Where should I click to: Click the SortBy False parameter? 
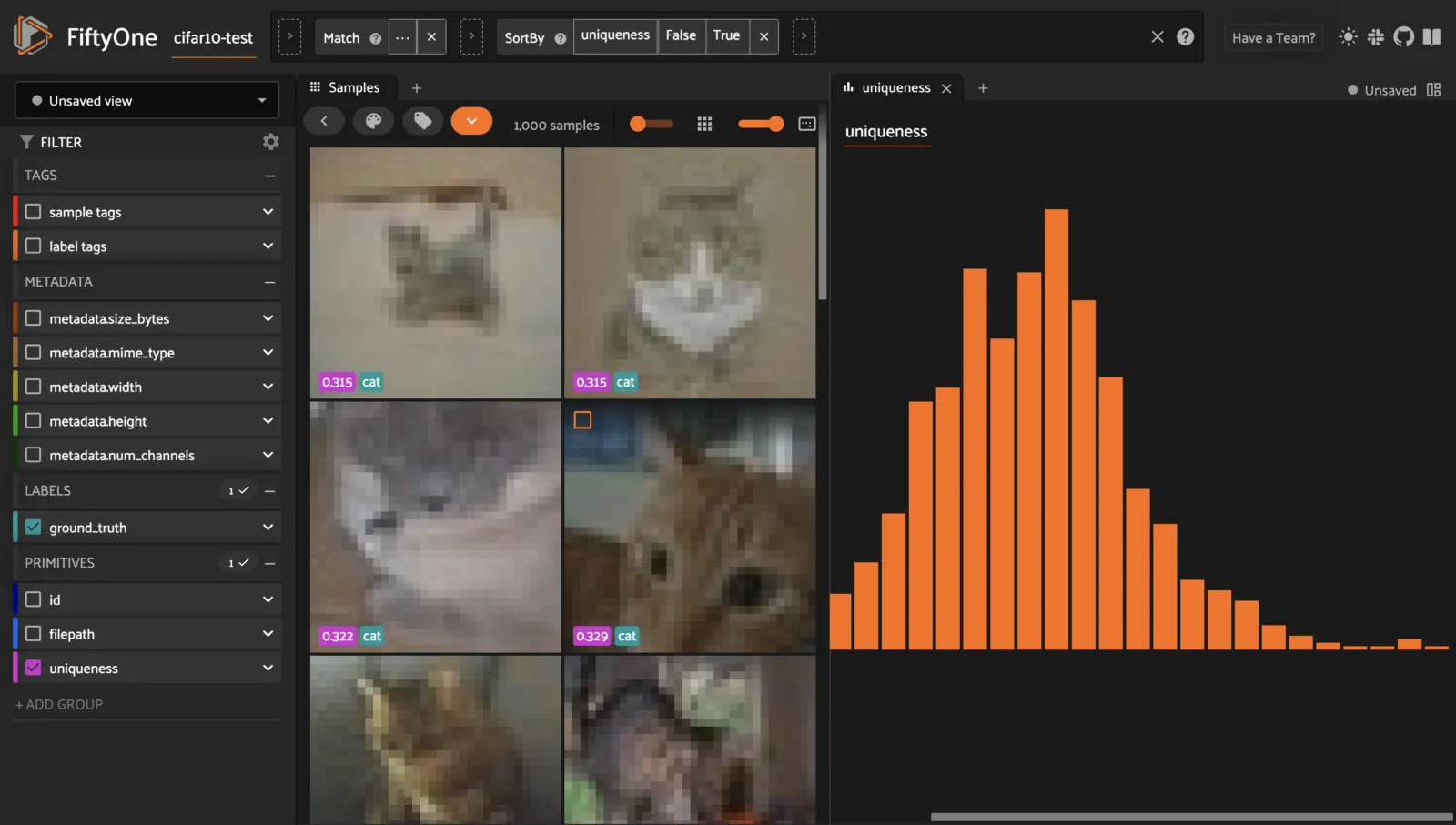[x=681, y=35]
